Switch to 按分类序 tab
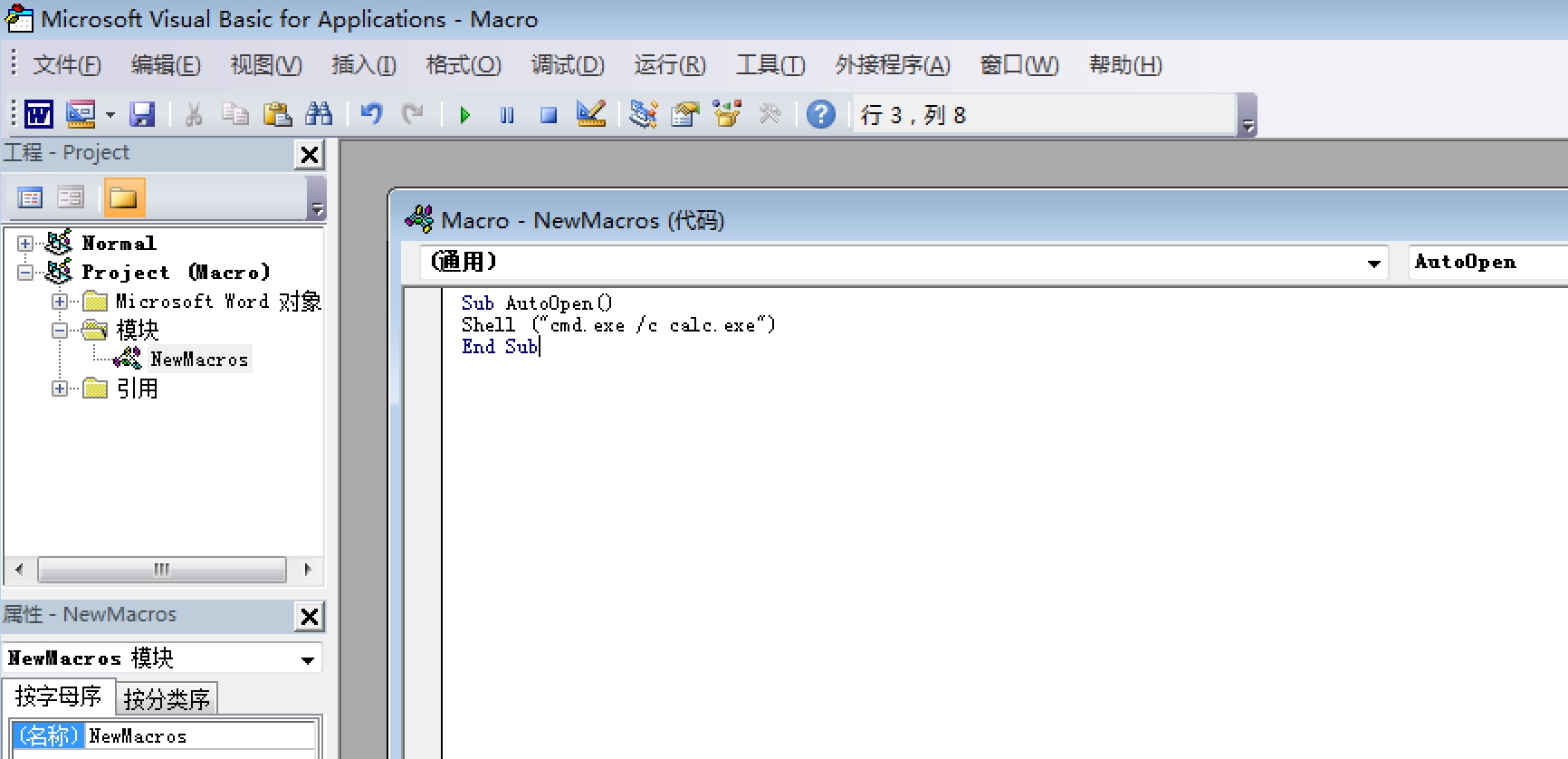The width and height of the screenshot is (1568, 759). (167, 698)
